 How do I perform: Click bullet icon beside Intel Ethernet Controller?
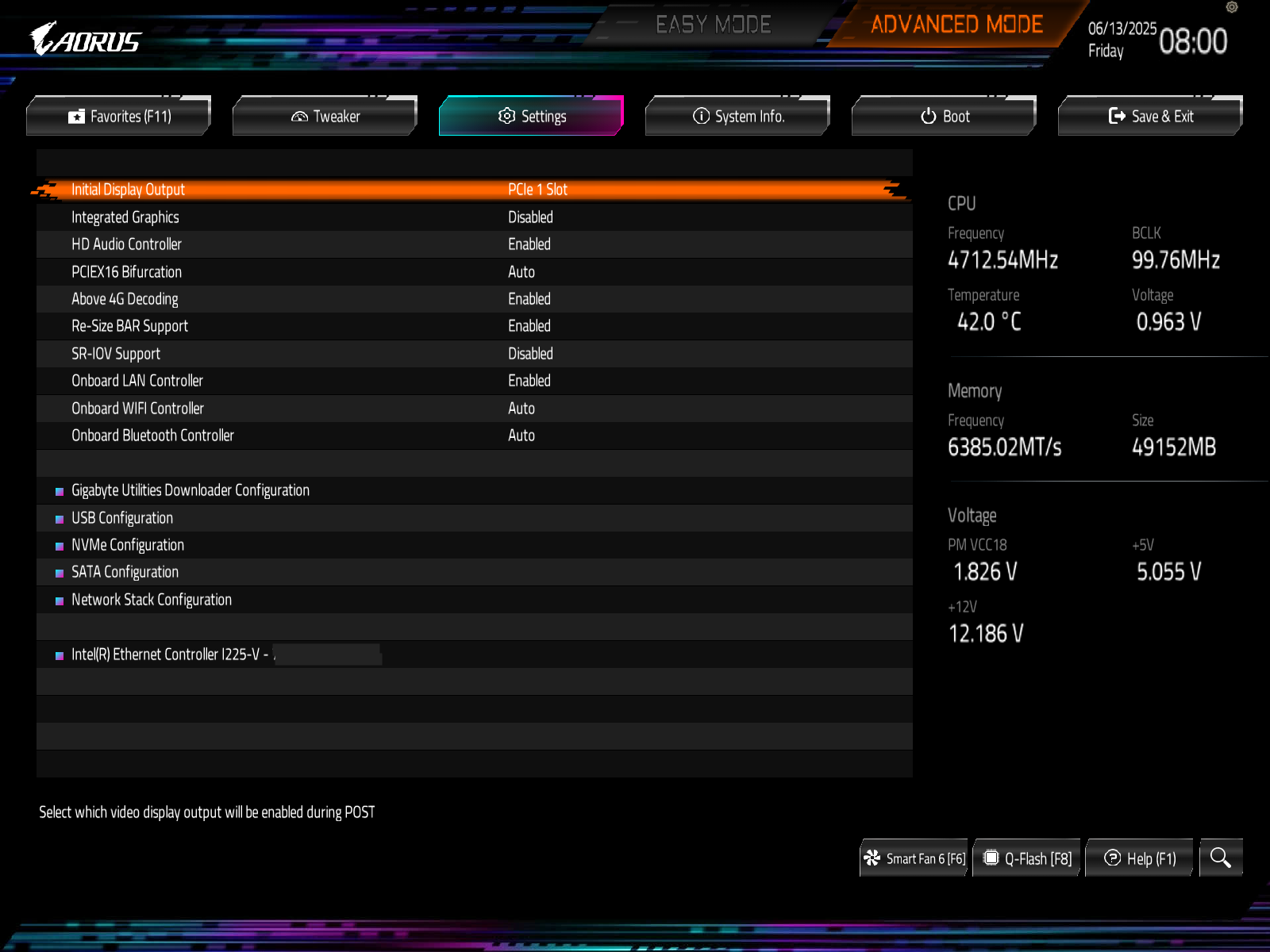tap(60, 655)
